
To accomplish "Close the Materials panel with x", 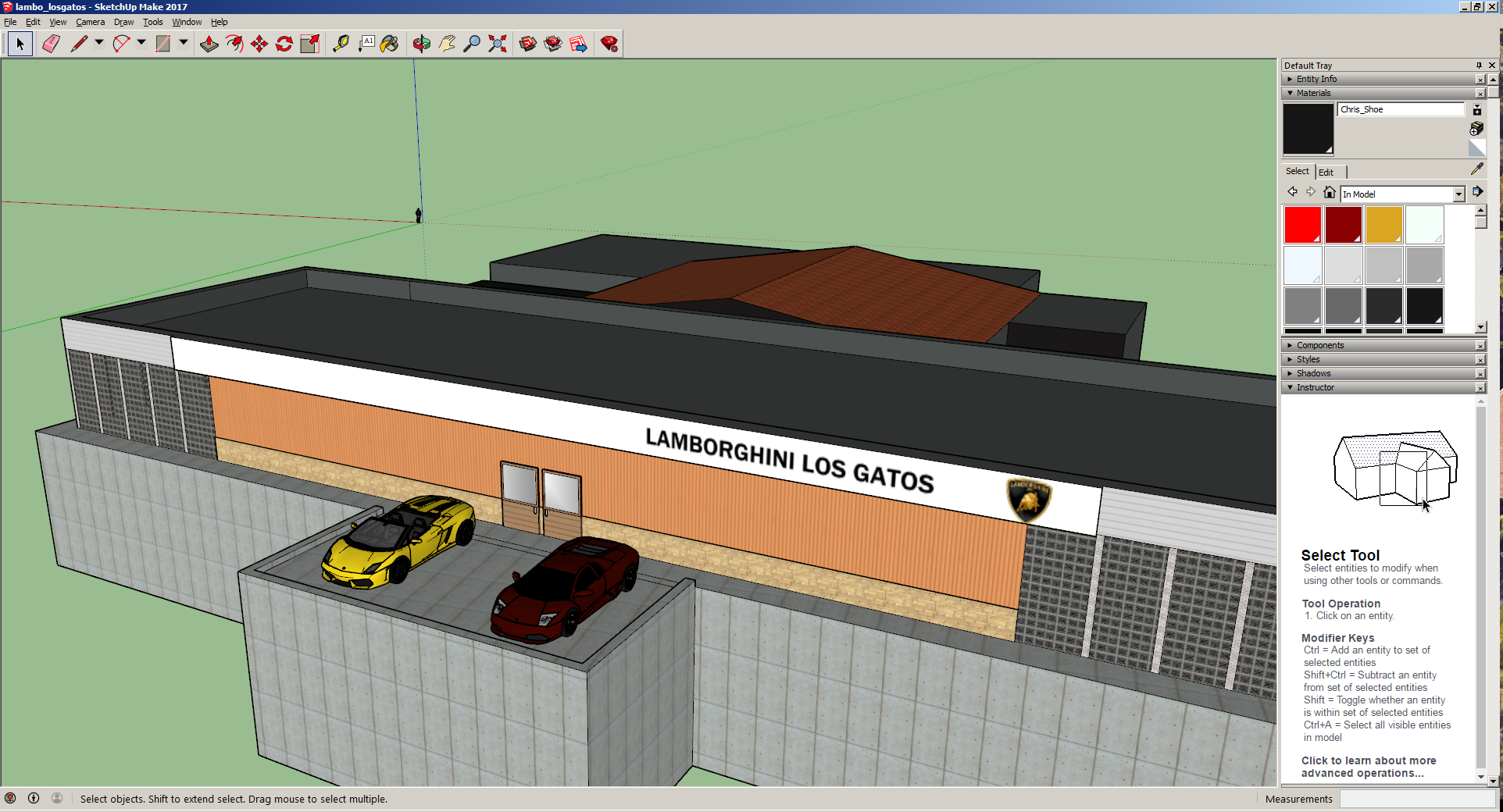I will (1480, 94).
